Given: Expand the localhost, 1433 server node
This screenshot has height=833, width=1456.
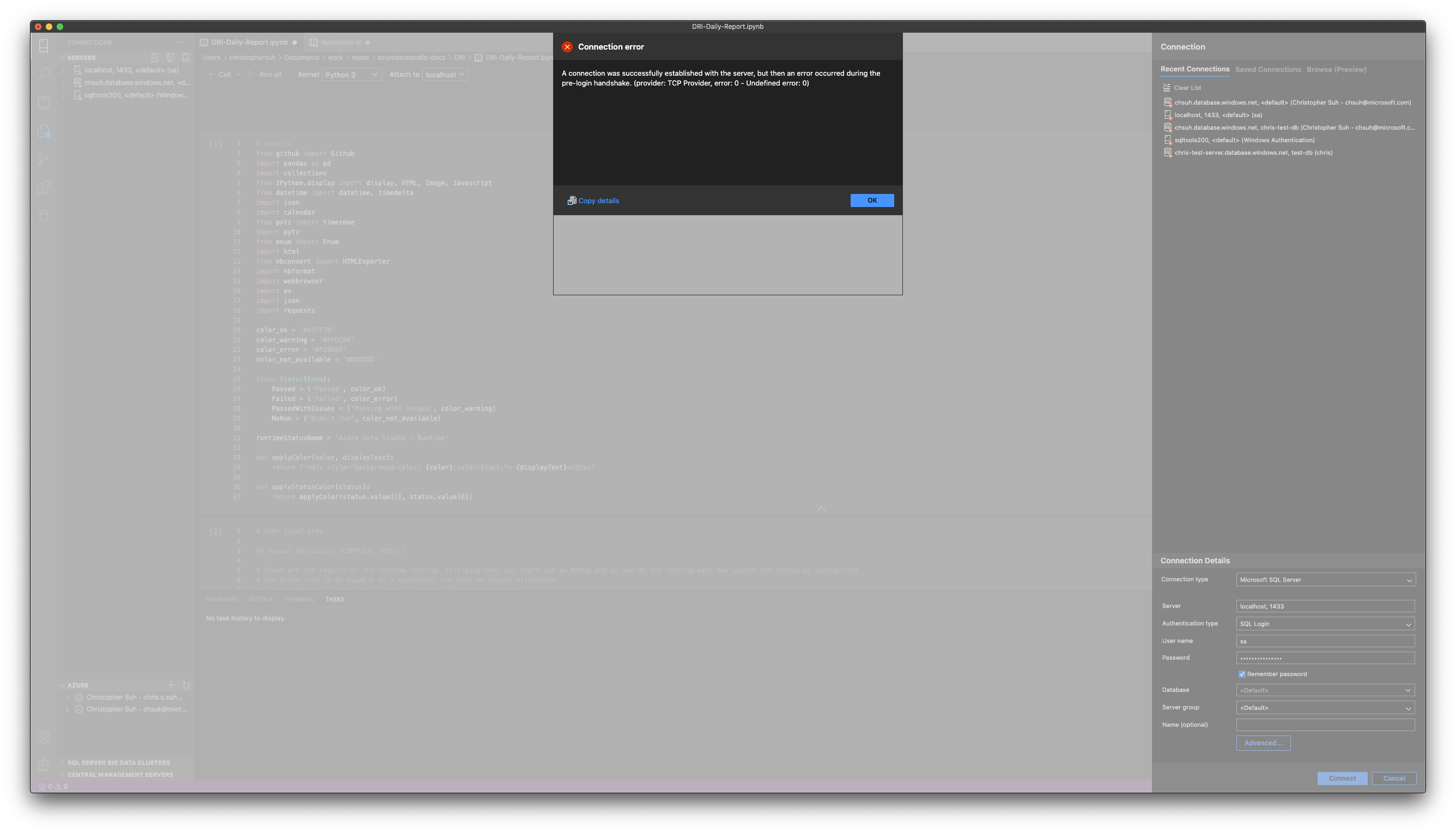Looking at the screenshot, I should [64, 70].
